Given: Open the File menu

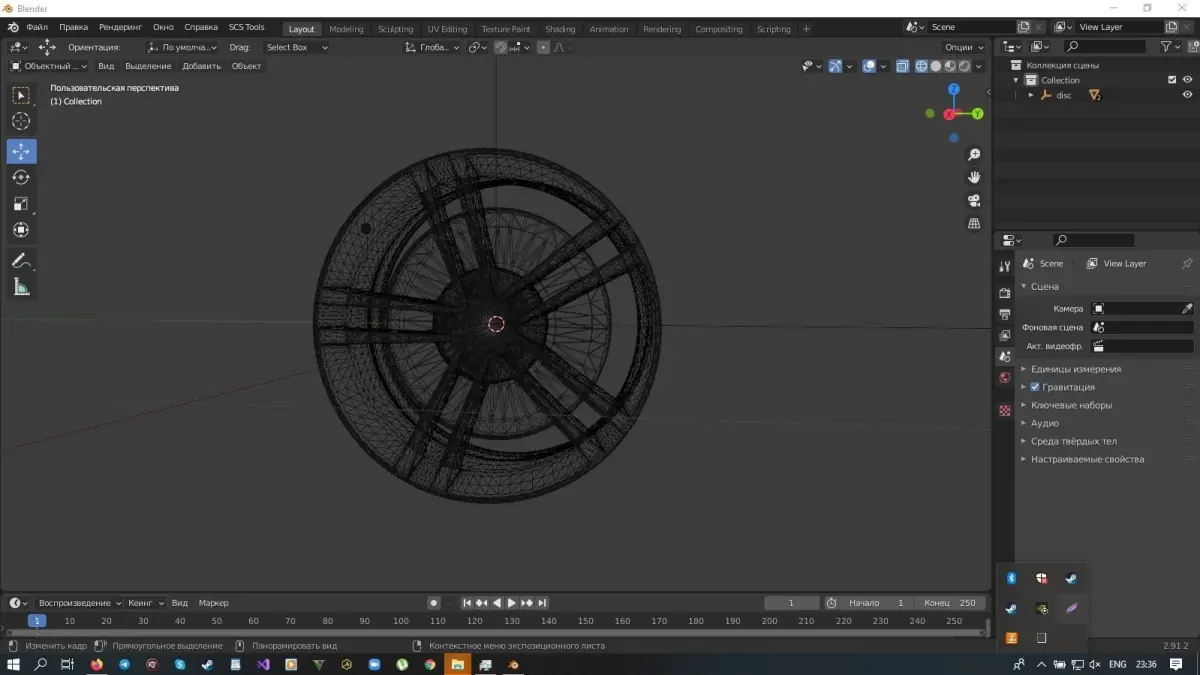Looking at the screenshot, I should point(36,28).
